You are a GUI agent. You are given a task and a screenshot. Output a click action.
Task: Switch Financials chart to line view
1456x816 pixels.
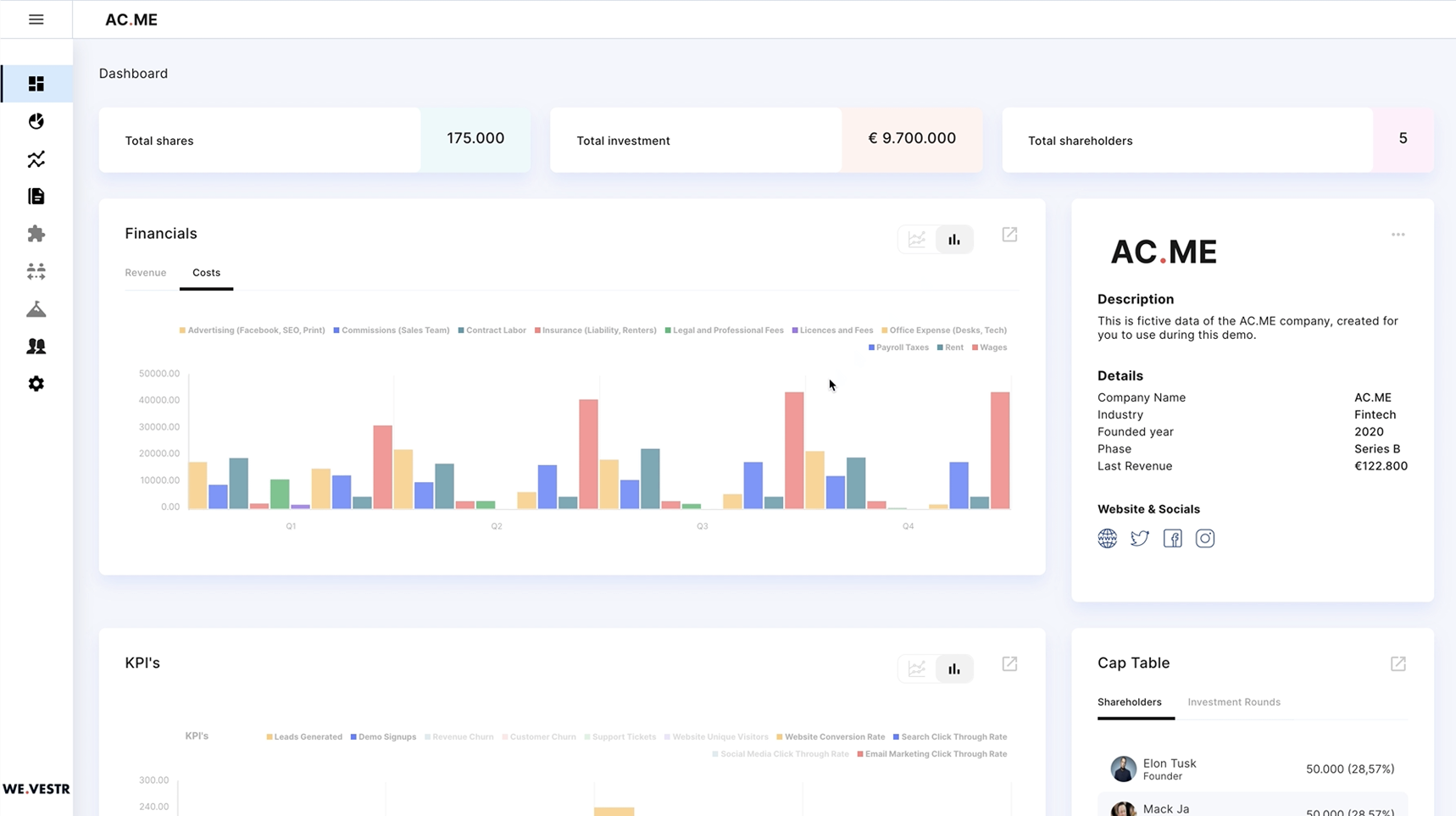[x=916, y=239]
